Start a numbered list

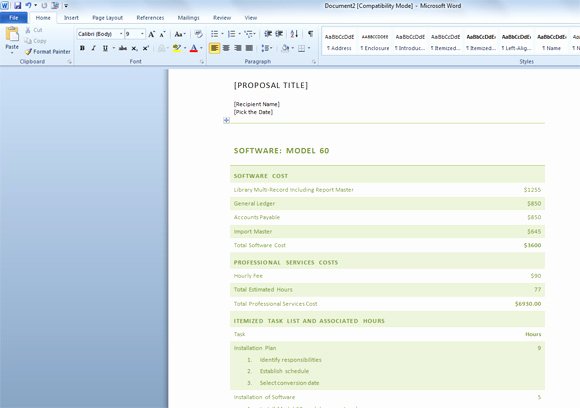point(232,34)
